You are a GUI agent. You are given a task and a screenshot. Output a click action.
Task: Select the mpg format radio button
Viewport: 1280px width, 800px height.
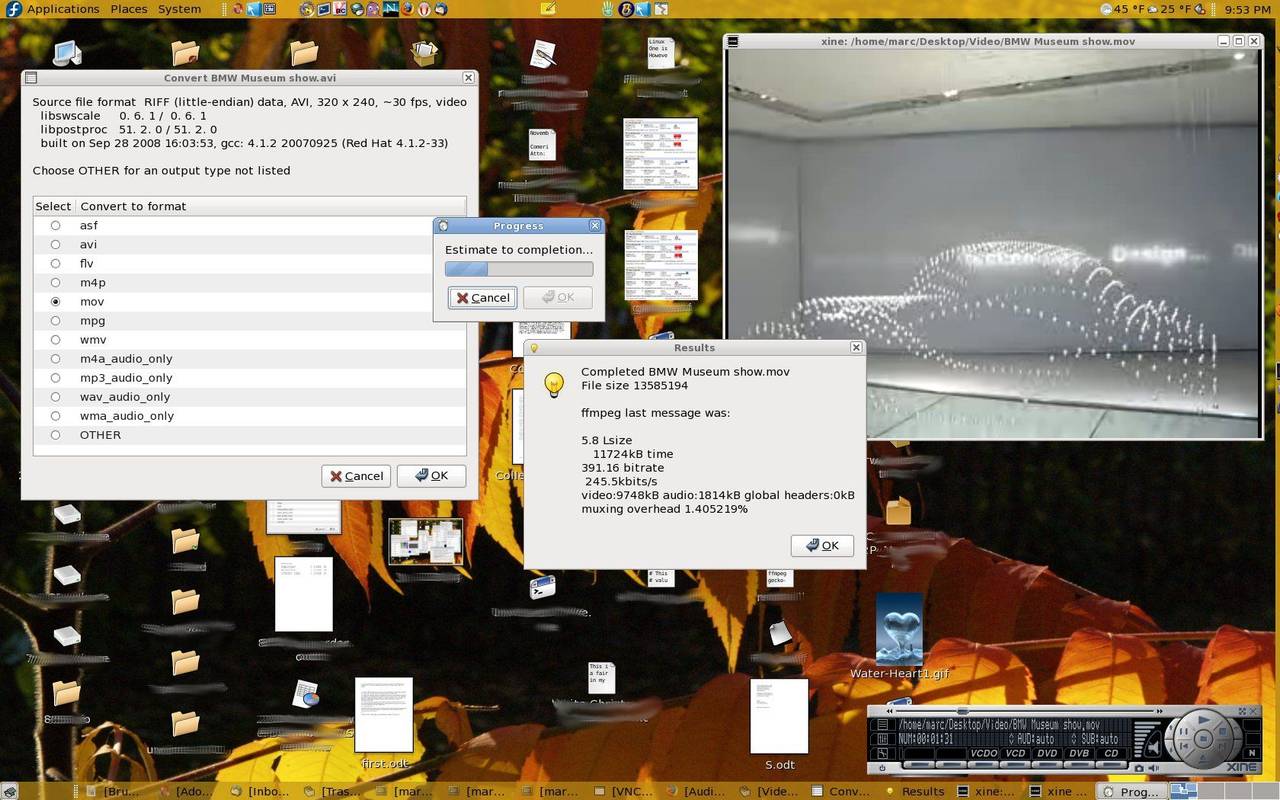55,320
